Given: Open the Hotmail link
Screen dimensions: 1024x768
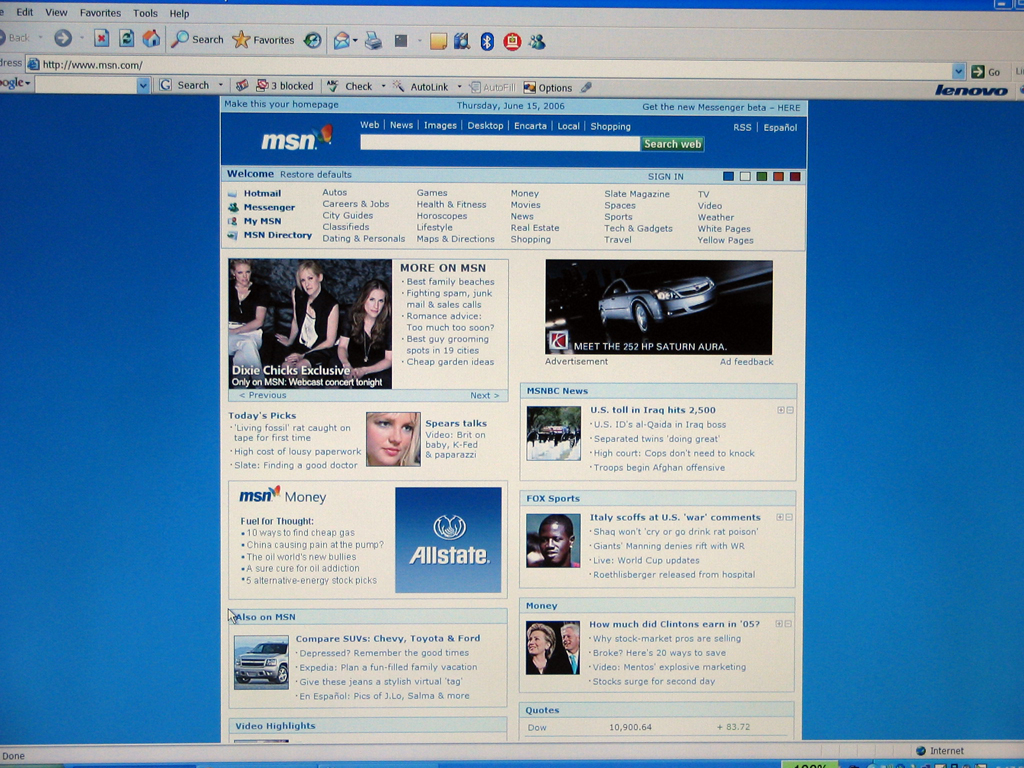Looking at the screenshot, I should (x=262, y=193).
